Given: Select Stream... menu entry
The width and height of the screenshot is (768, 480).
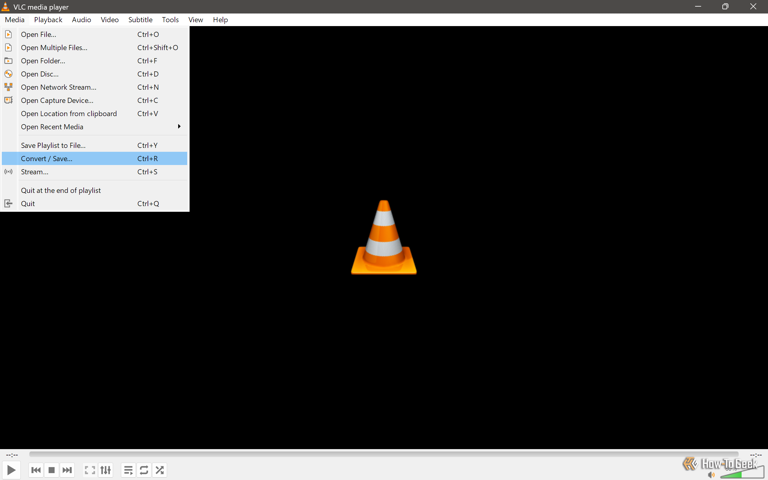Looking at the screenshot, I should click(95, 172).
